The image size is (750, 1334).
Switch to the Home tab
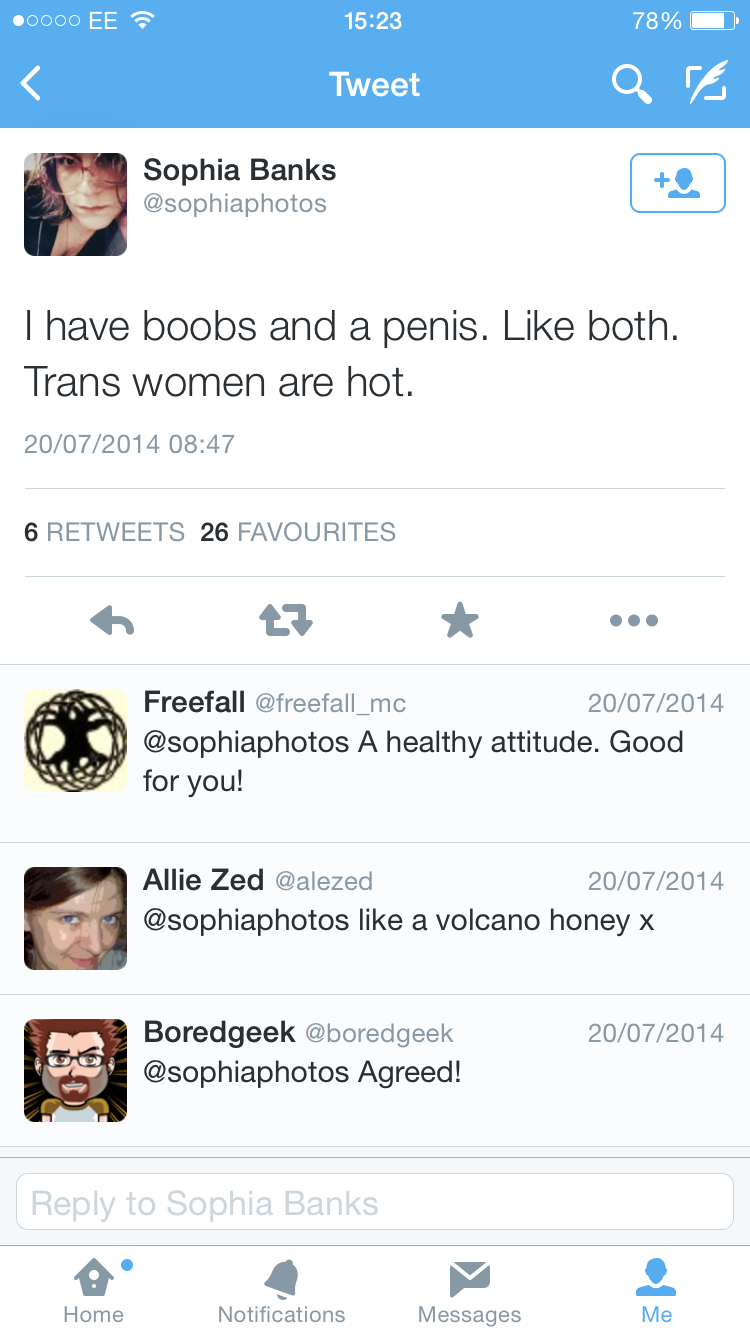coord(93,1291)
